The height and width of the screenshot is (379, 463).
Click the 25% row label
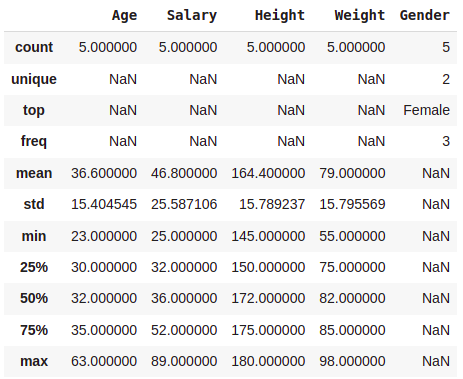pos(34,267)
